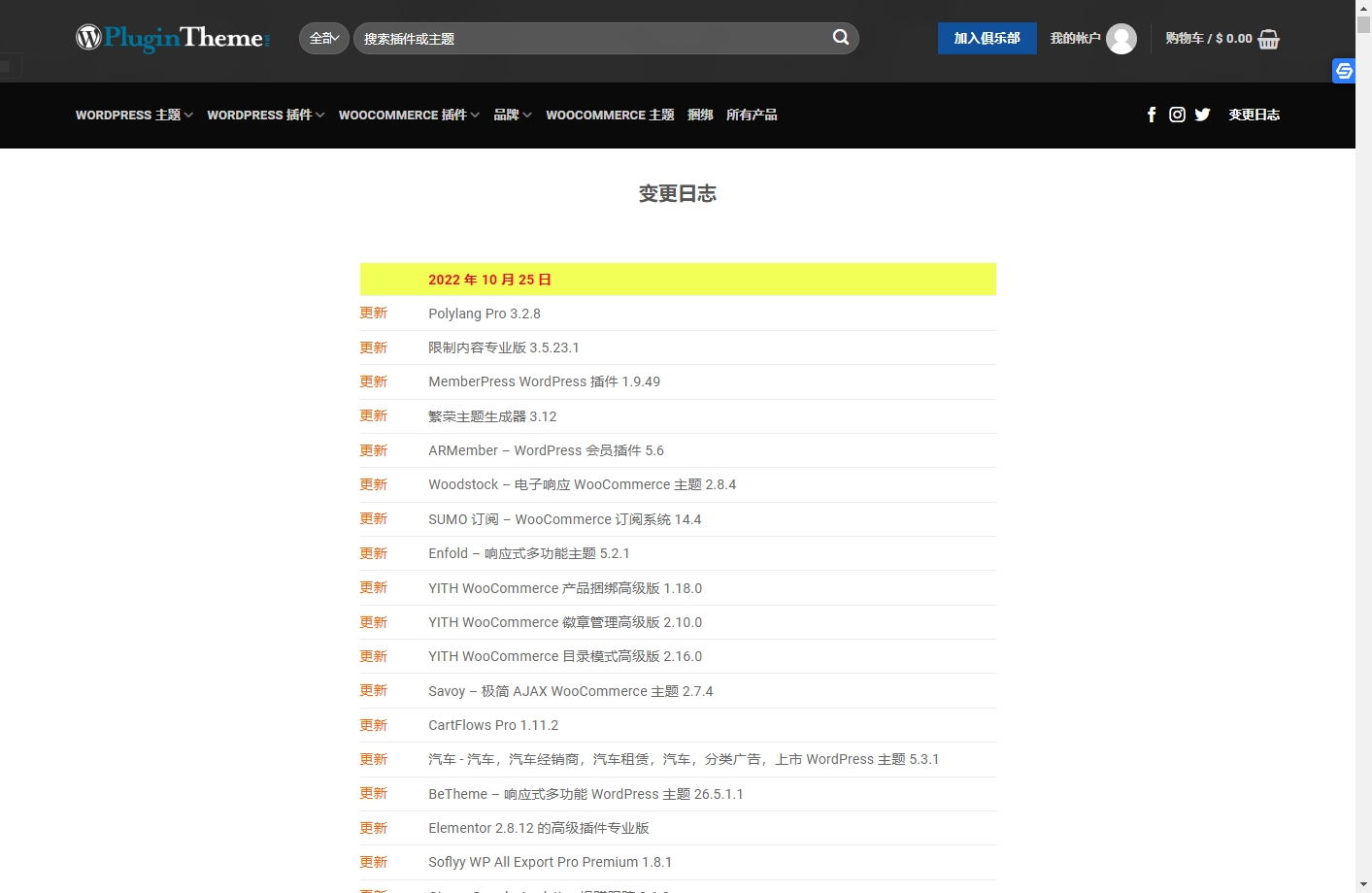Image resolution: width=1372 pixels, height=893 pixels.
Task: Open SUMO 订阅 14.4 entry
Action: (x=564, y=519)
